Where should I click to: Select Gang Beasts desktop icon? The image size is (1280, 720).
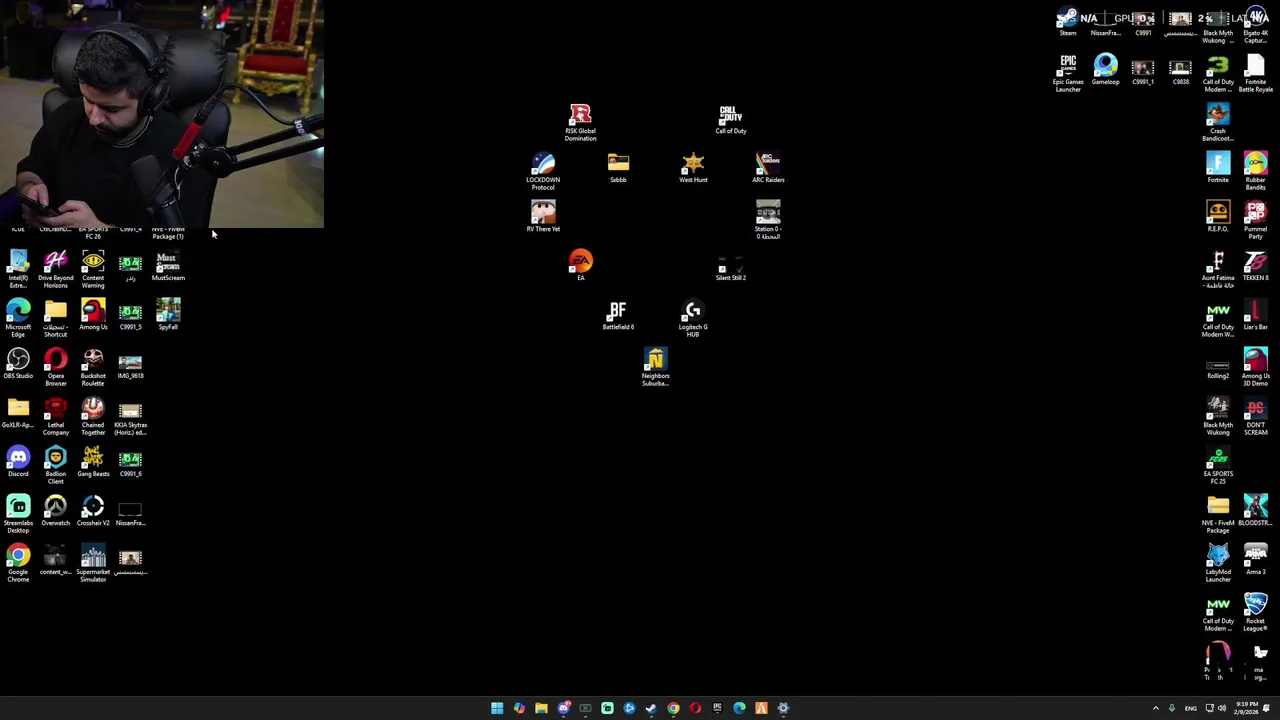[93, 462]
